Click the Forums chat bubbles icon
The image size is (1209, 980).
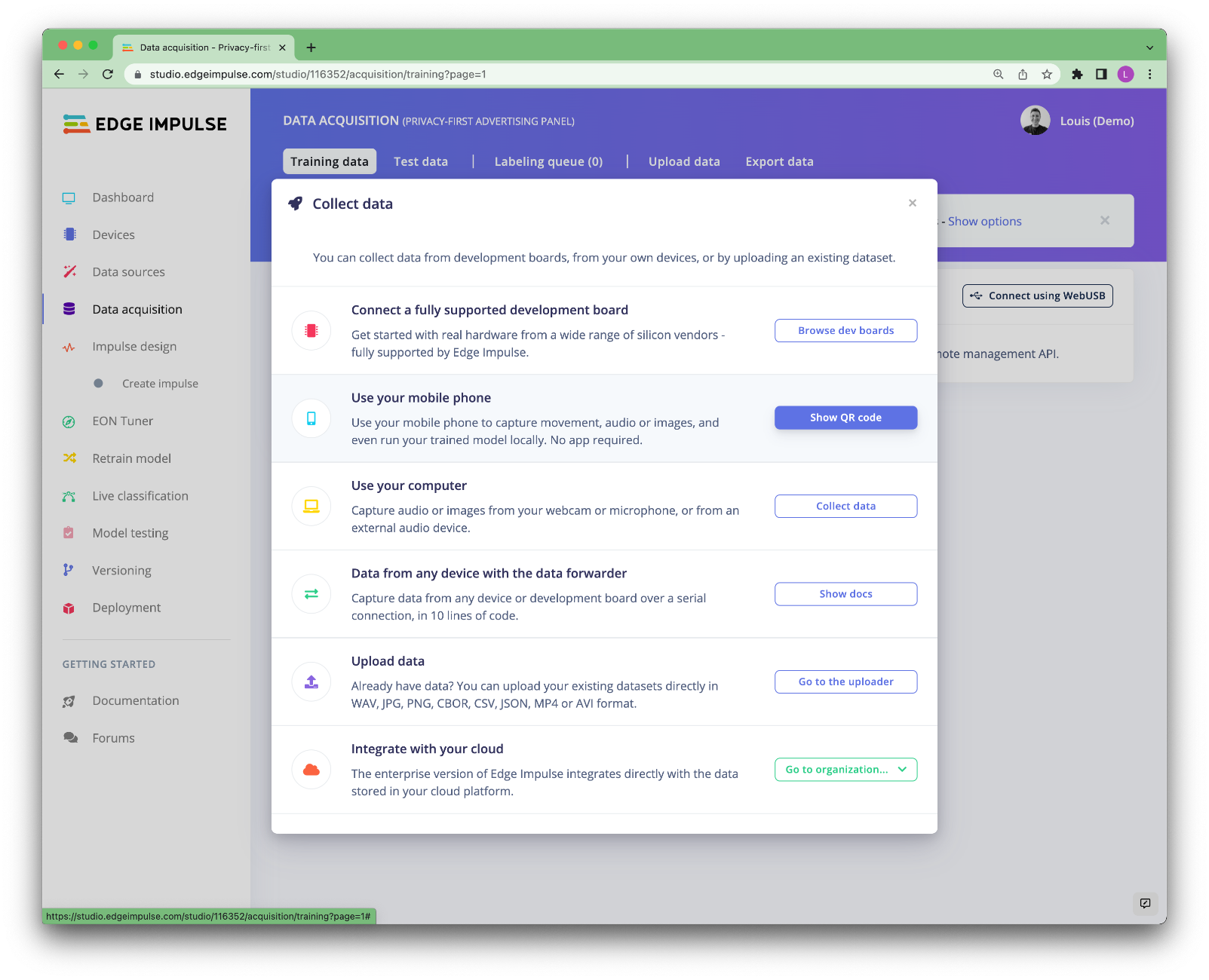70,738
